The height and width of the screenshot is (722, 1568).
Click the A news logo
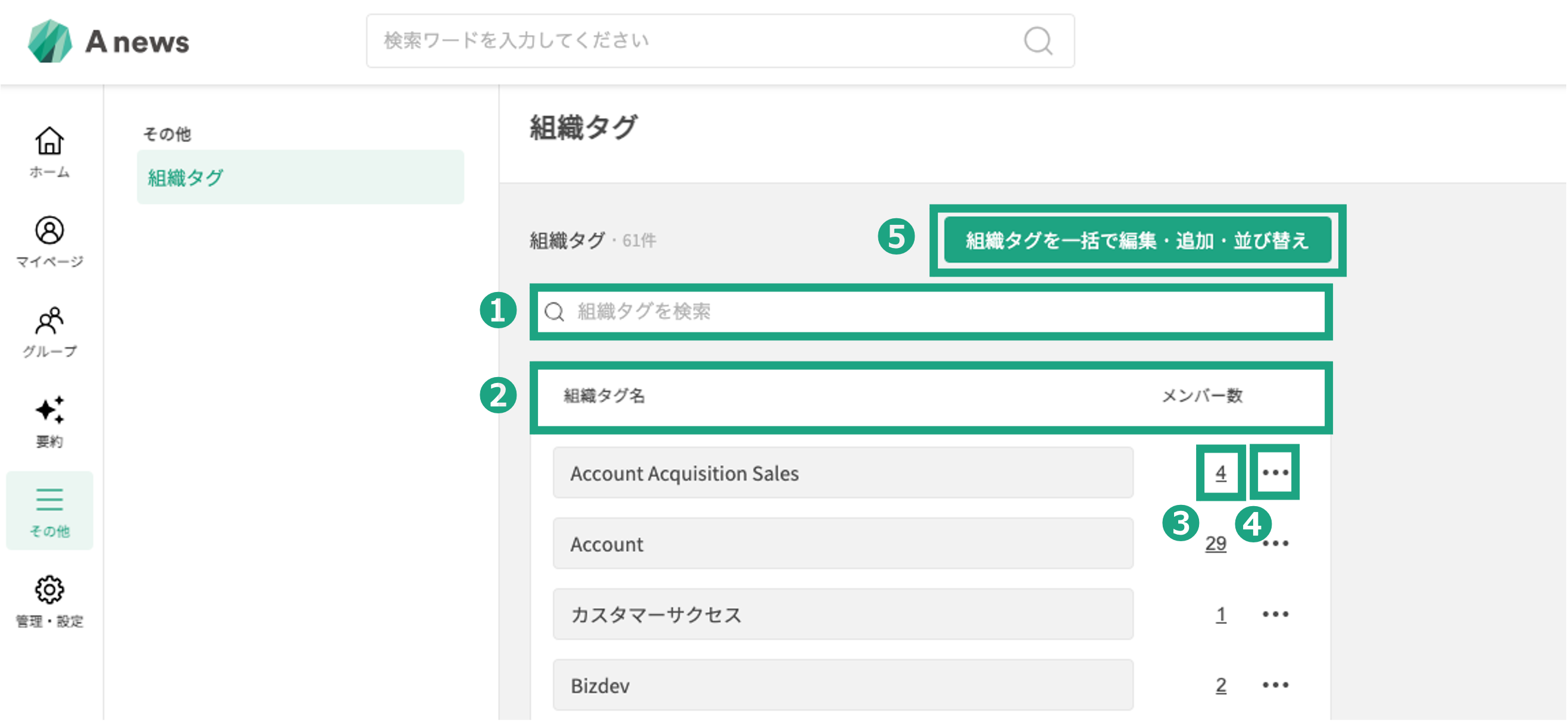click(x=109, y=42)
